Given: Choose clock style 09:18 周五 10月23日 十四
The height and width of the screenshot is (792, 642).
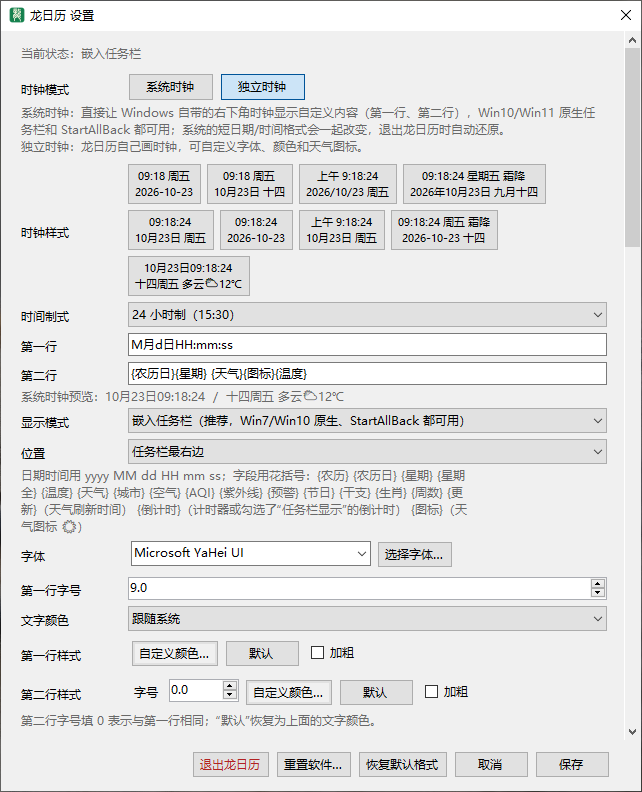Looking at the screenshot, I should pyautogui.click(x=250, y=184).
